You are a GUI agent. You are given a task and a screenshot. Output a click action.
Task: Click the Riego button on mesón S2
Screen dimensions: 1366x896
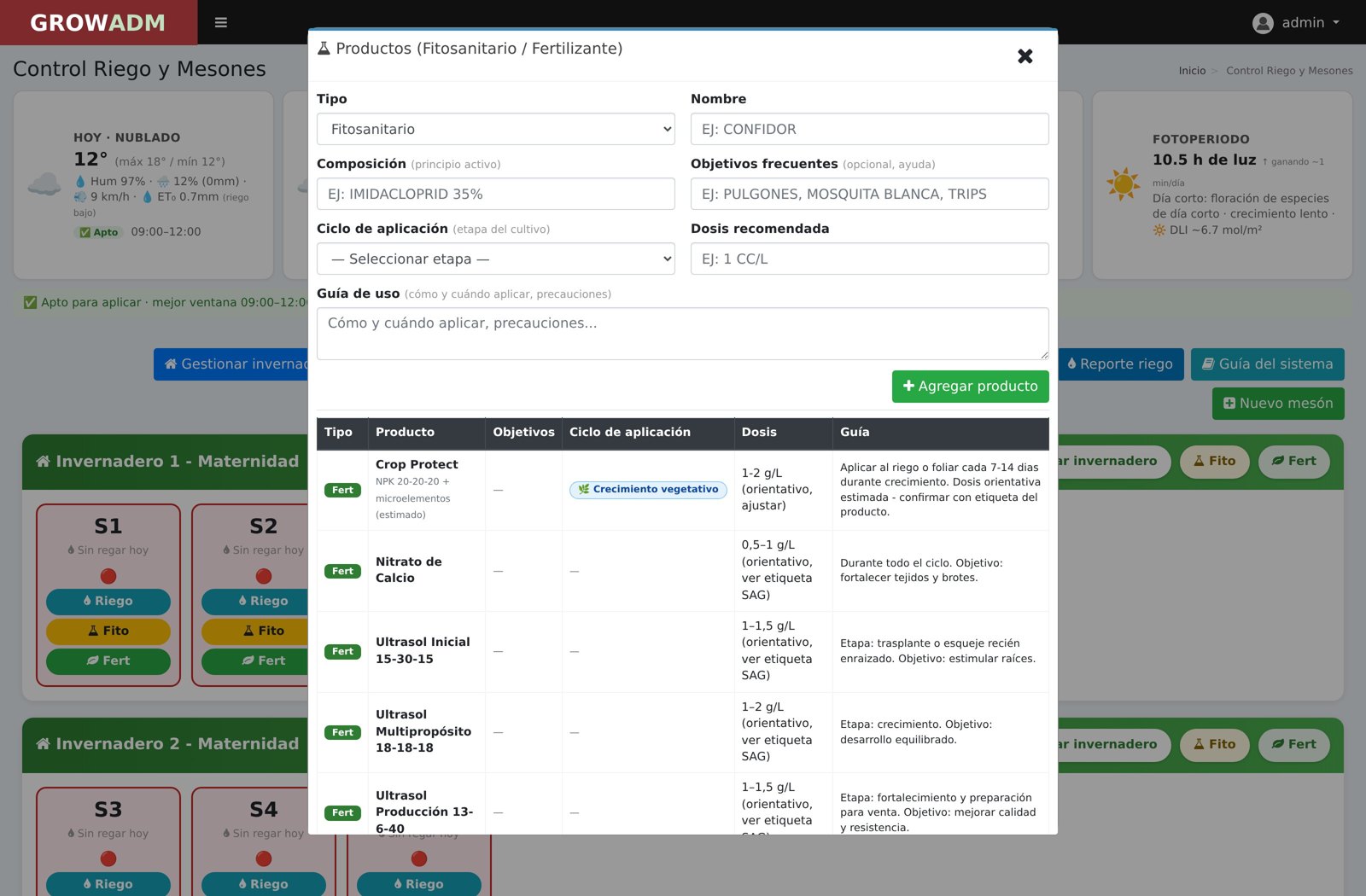click(x=254, y=602)
